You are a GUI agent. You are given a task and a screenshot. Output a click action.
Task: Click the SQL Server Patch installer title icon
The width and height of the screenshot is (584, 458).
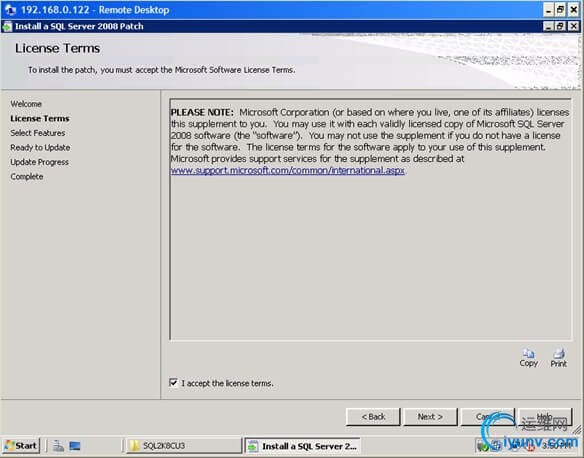pos(7,26)
